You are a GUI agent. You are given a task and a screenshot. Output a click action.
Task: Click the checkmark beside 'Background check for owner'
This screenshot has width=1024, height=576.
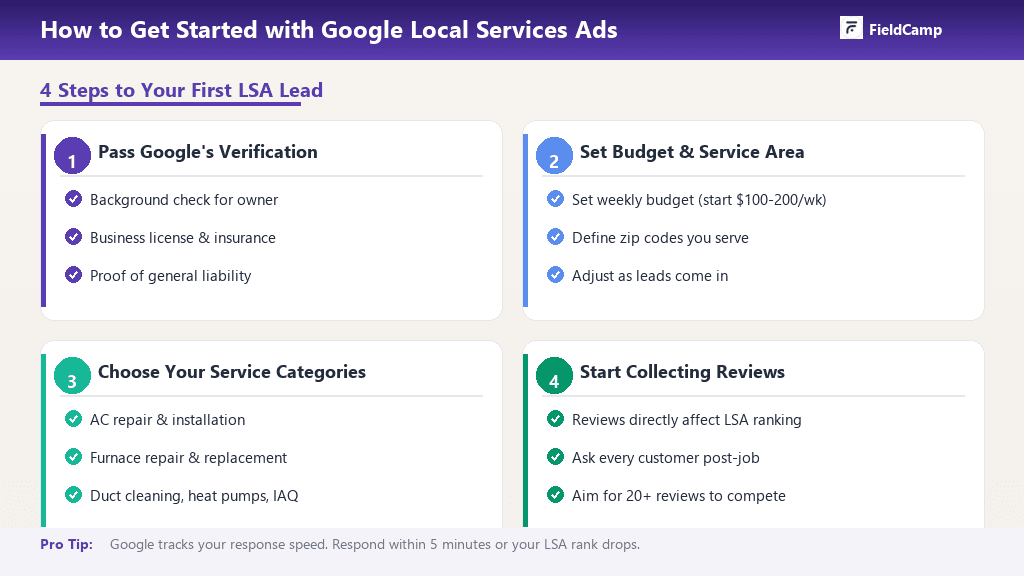coord(73,199)
